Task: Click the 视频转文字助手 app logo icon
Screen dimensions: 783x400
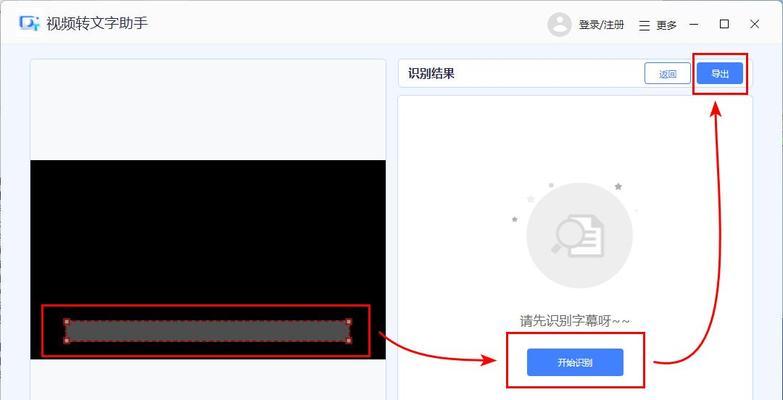Action: pos(29,23)
